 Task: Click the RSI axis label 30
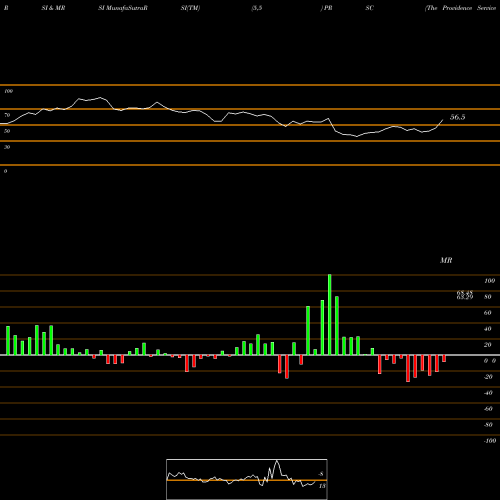click(x=7, y=147)
